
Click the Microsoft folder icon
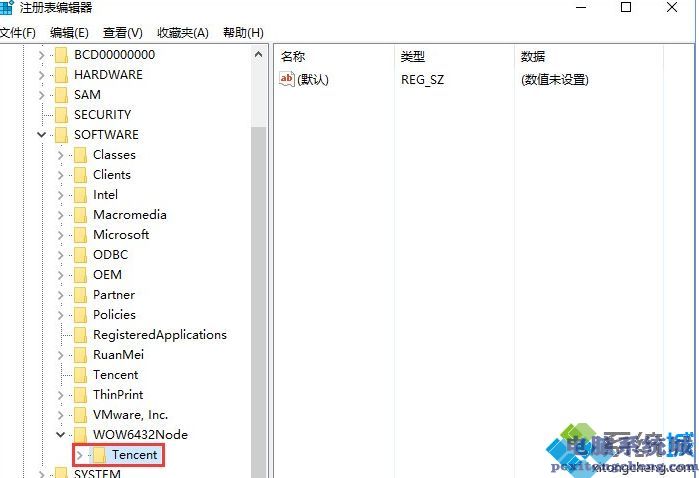tap(80, 235)
